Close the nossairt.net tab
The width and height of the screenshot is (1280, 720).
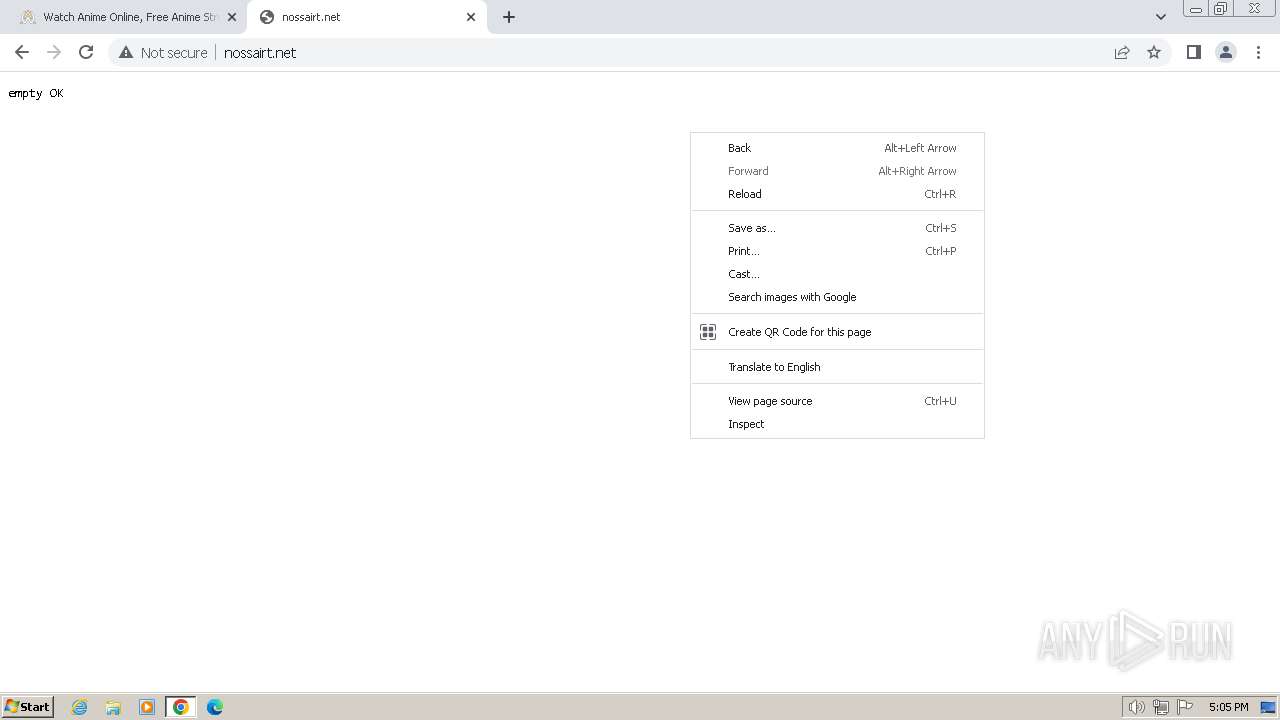(x=471, y=17)
